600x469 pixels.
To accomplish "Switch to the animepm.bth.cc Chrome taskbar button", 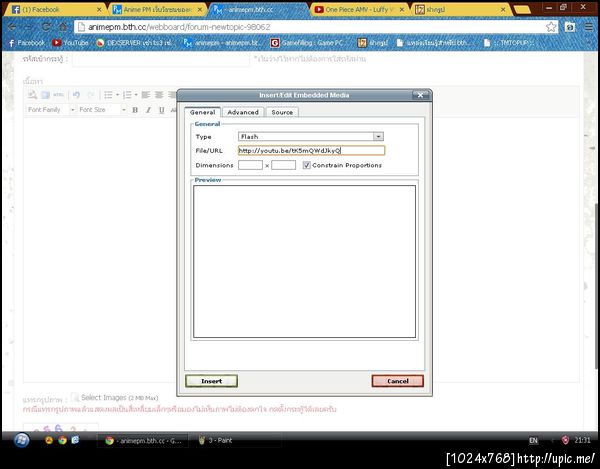I will pos(144,441).
